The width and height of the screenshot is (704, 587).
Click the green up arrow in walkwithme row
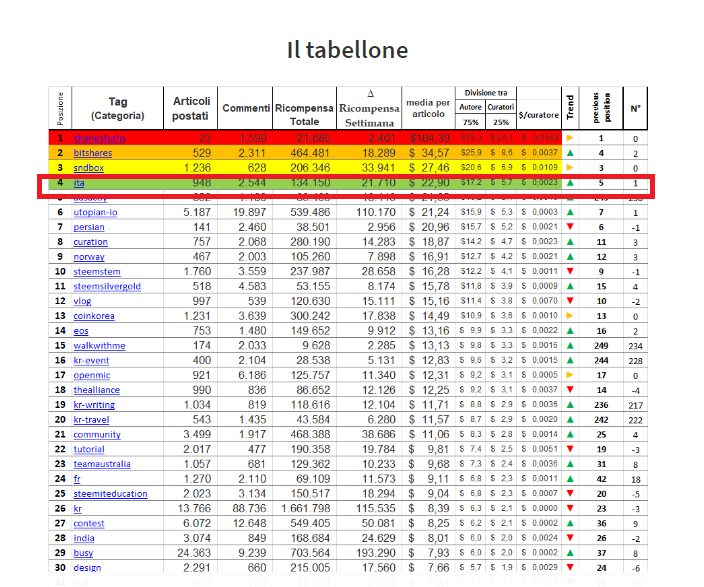click(x=570, y=345)
